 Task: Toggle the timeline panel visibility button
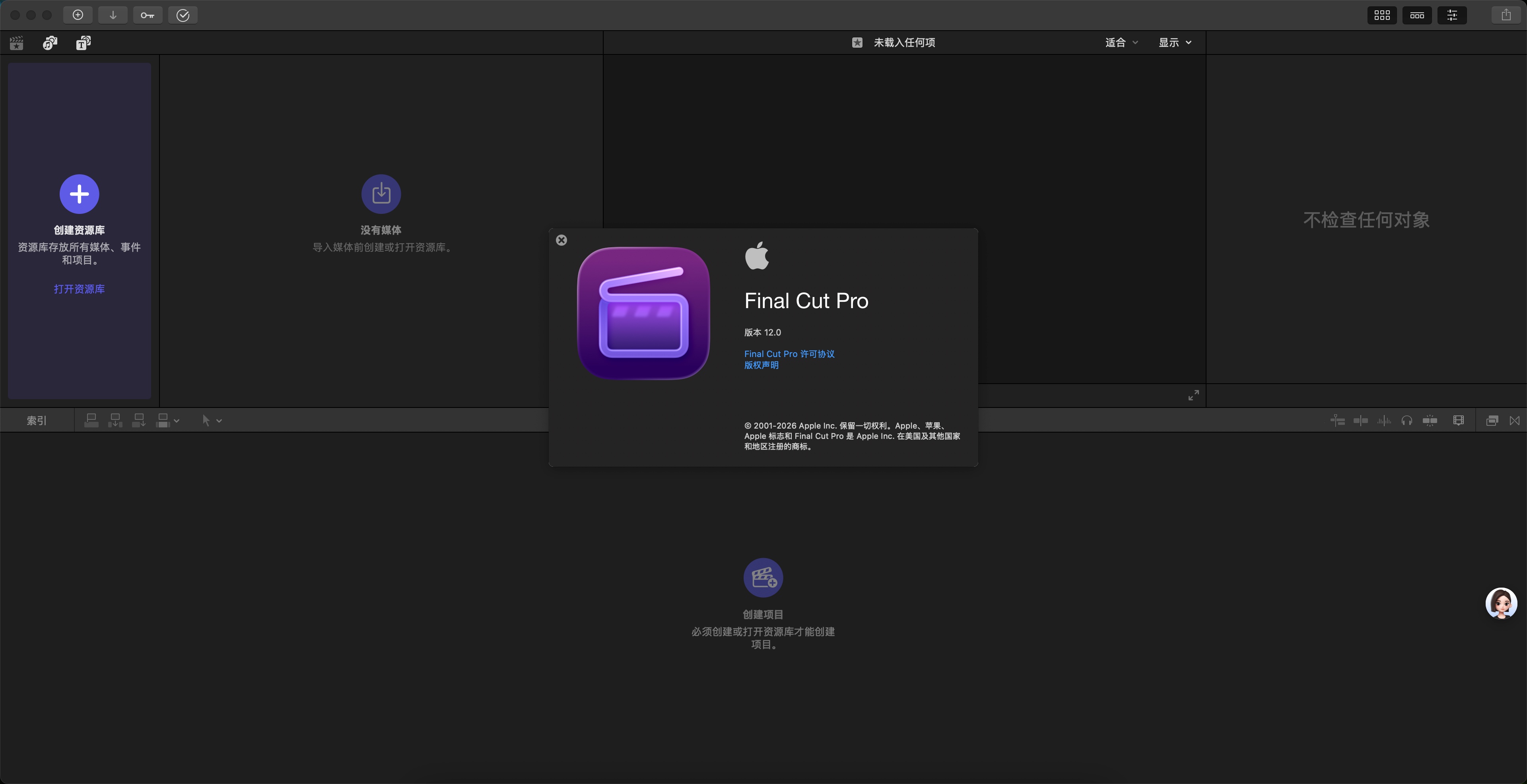pyautogui.click(x=1417, y=16)
